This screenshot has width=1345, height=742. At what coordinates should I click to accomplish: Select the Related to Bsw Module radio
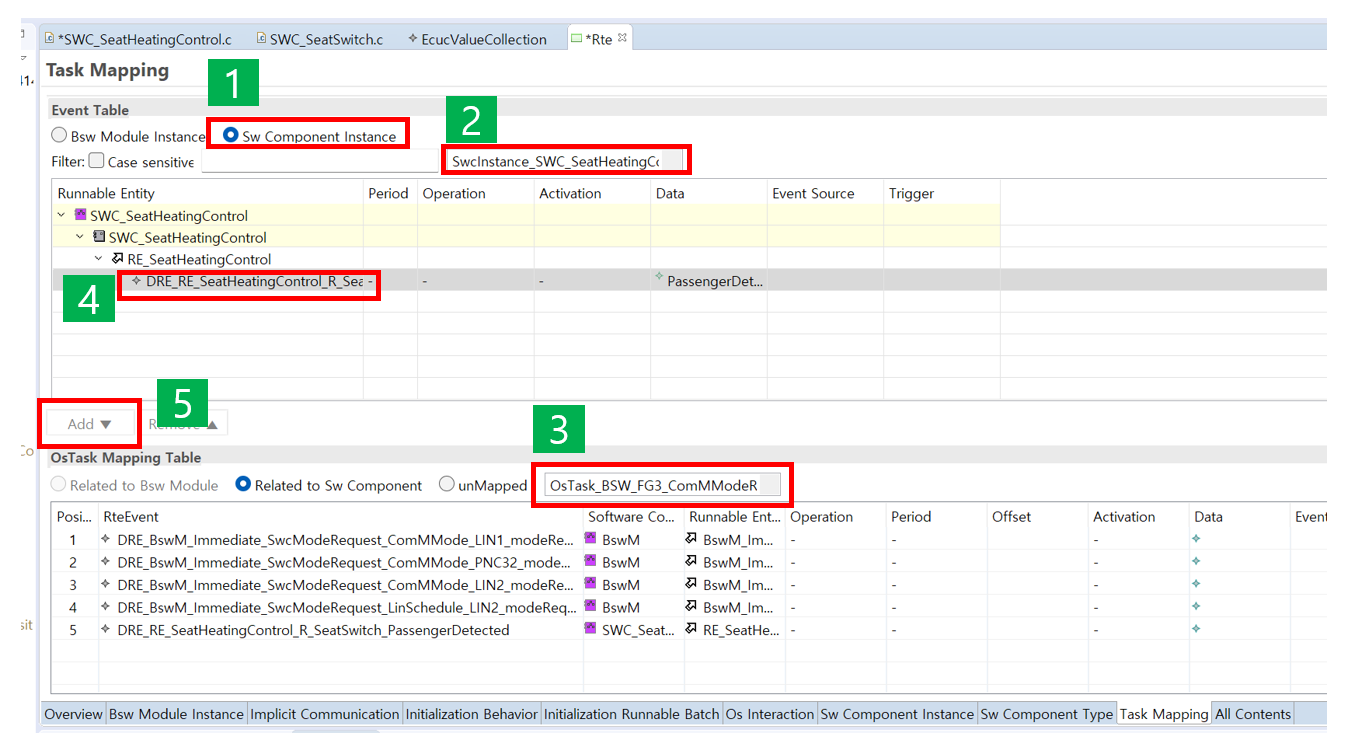(x=60, y=485)
